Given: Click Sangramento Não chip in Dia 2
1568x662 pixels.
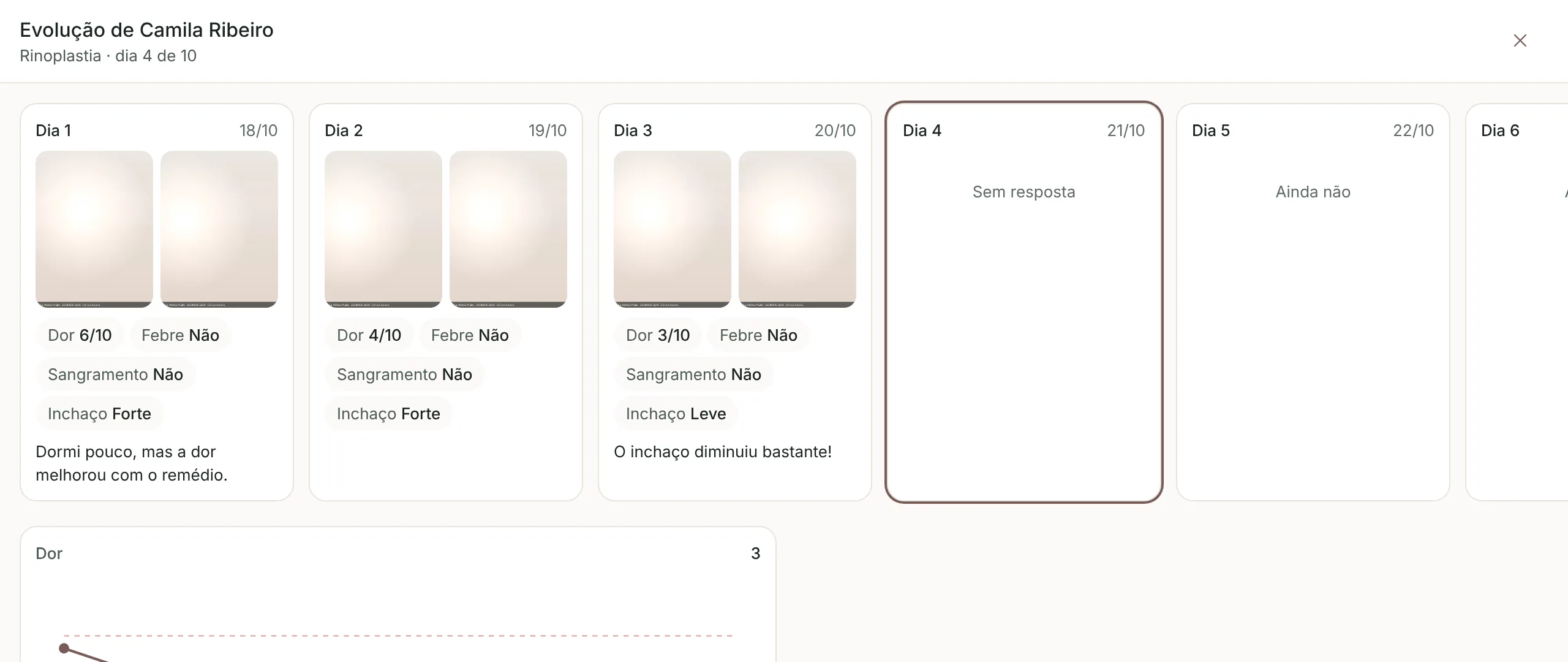Looking at the screenshot, I should coord(405,375).
